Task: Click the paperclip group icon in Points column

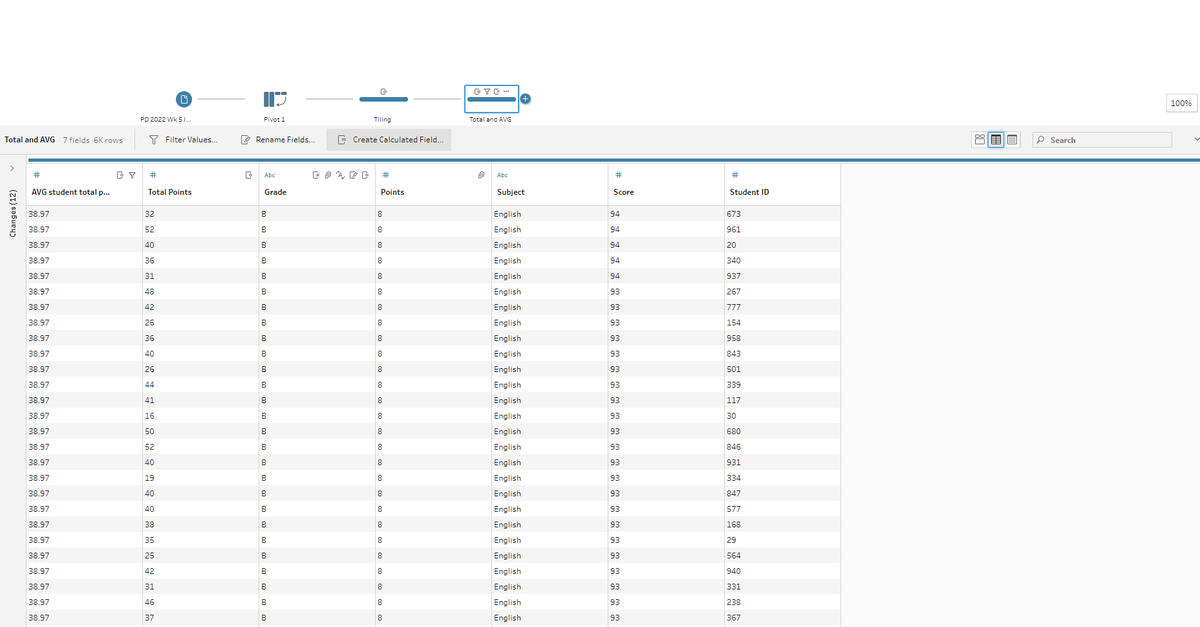Action: point(481,175)
